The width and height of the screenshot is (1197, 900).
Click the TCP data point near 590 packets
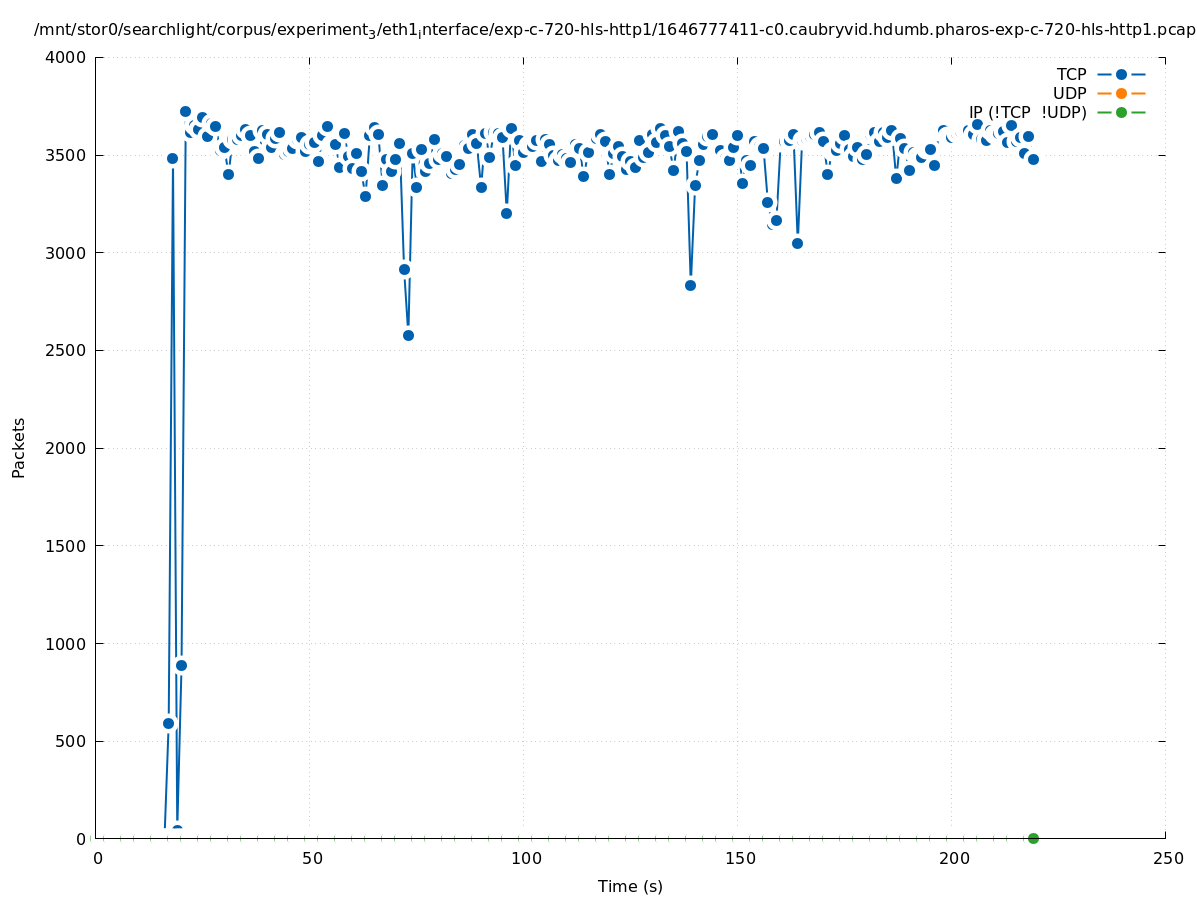(x=168, y=723)
